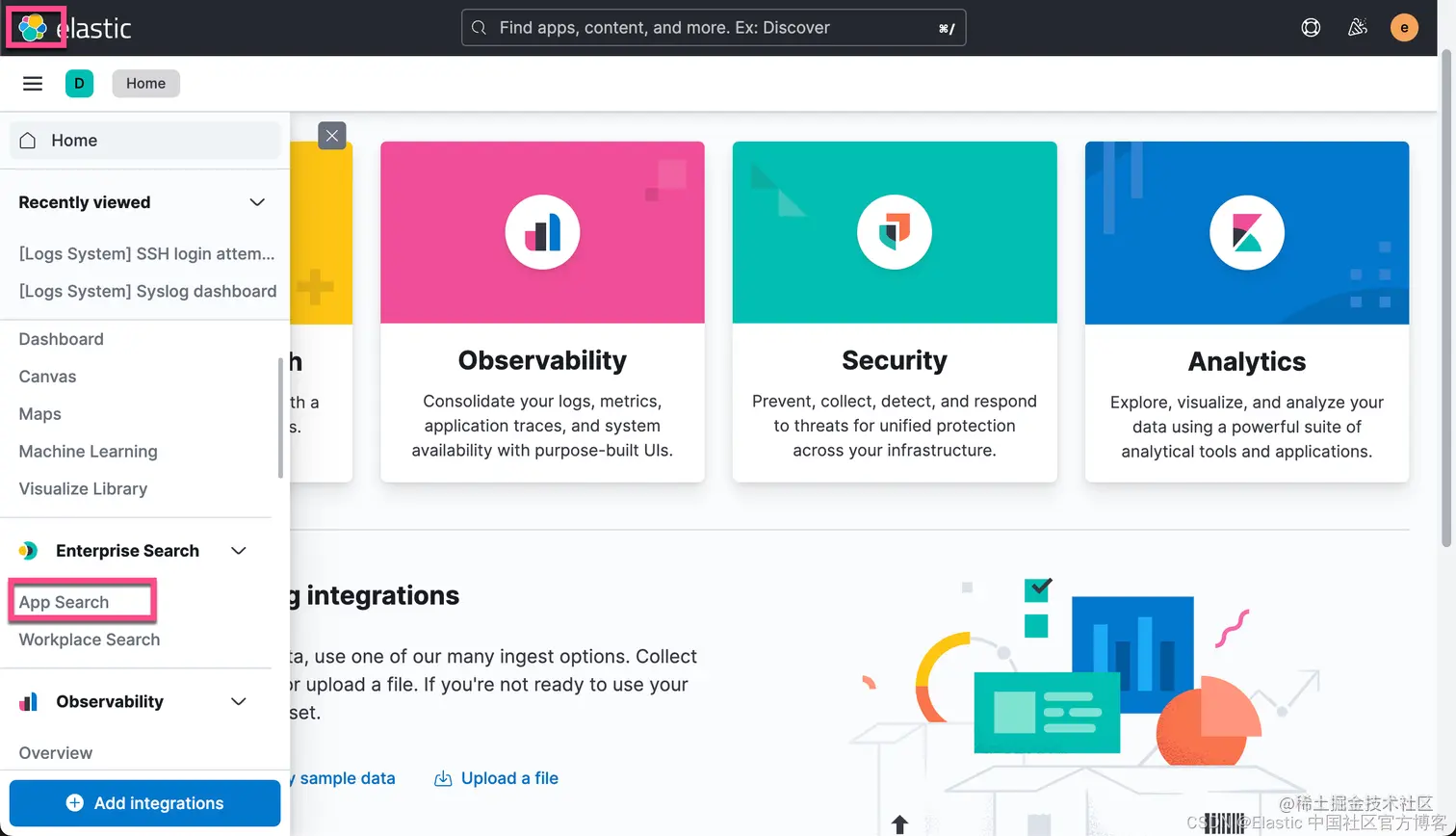Viewport: 1456px width, 836px height.
Task: Click the Analytics card Kibana icon
Action: pos(1247,232)
